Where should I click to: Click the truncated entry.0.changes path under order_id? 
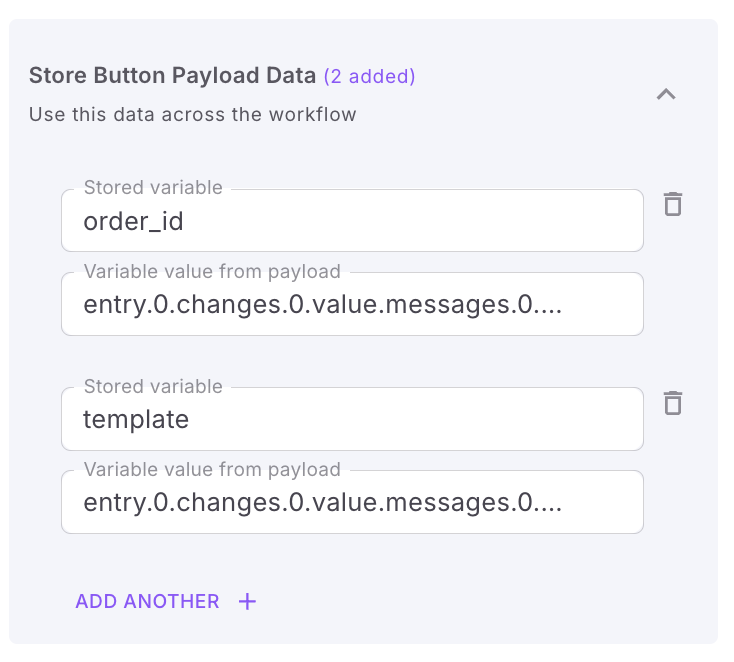pos(322,305)
